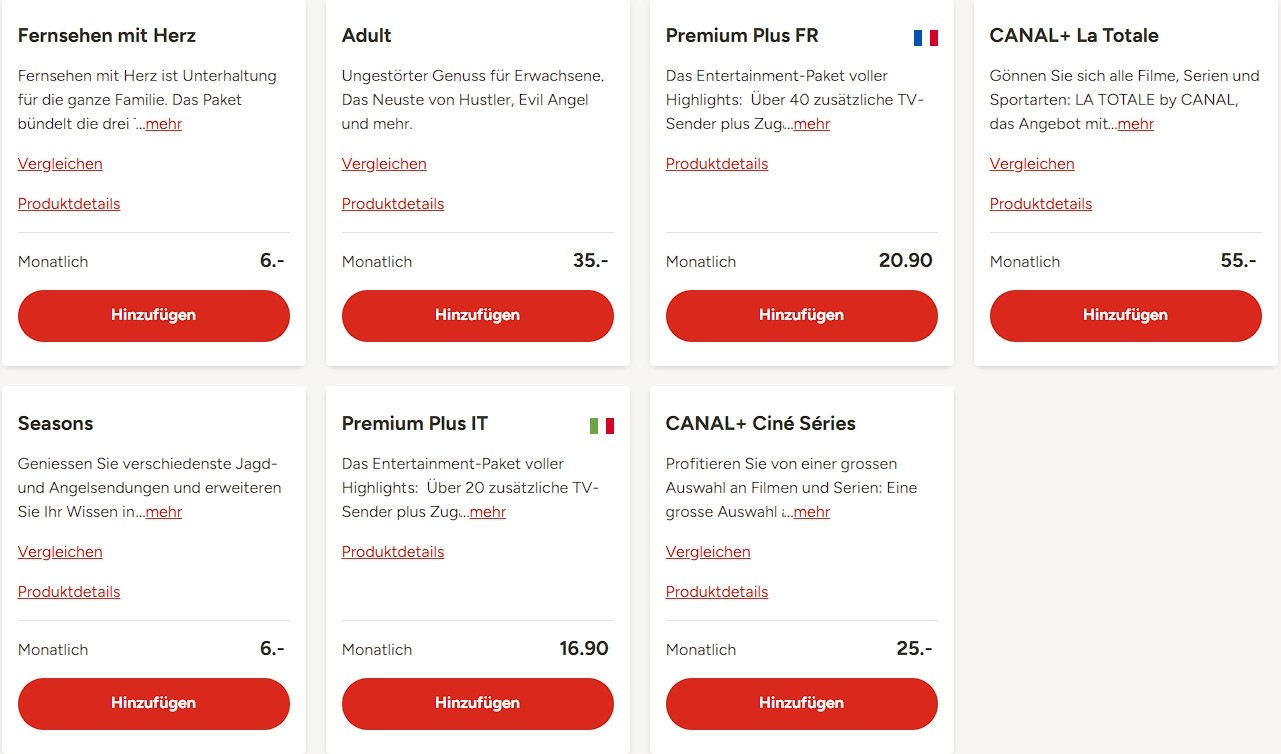Show more of CANAL+ Ciné Séries text
This screenshot has width=1281, height=754.
tap(812, 512)
